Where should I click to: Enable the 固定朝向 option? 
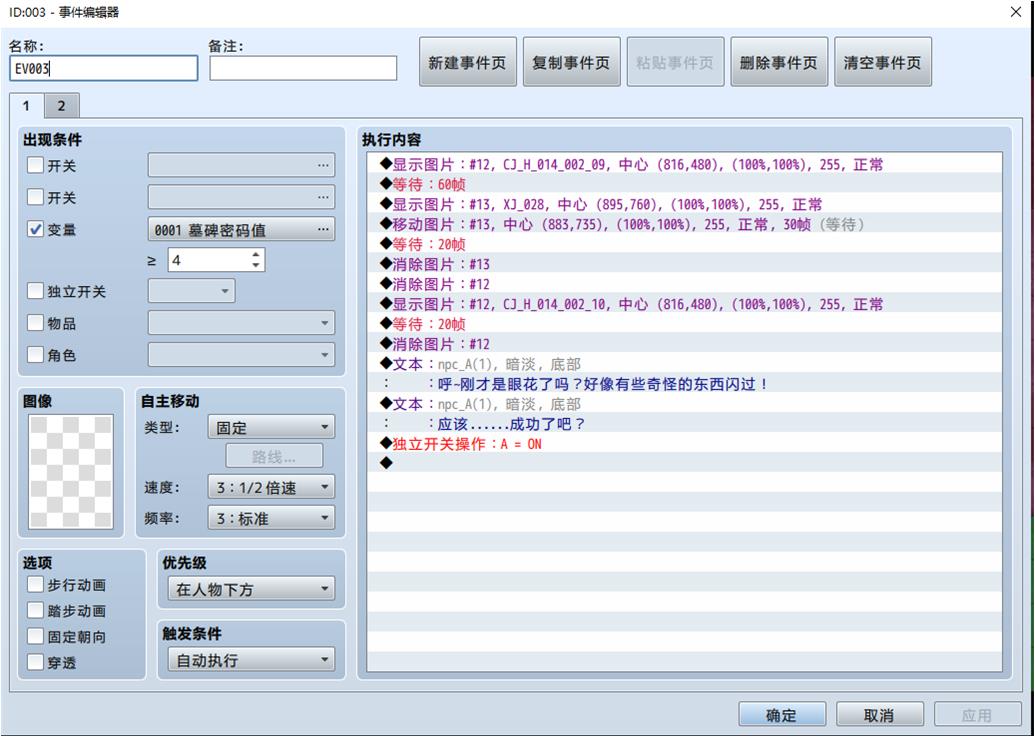click(35, 636)
